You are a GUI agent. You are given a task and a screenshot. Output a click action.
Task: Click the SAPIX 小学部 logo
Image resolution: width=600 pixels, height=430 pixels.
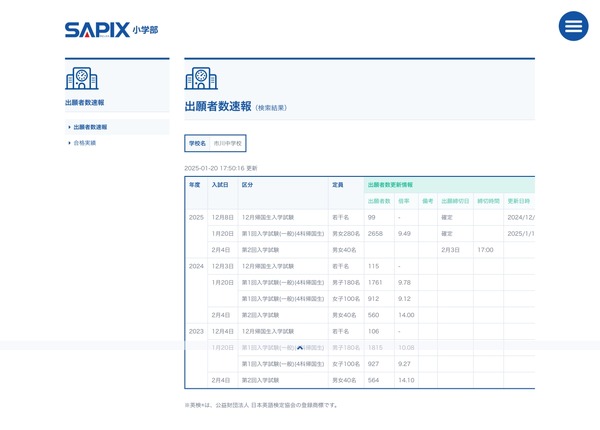click(x=110, y=29)
